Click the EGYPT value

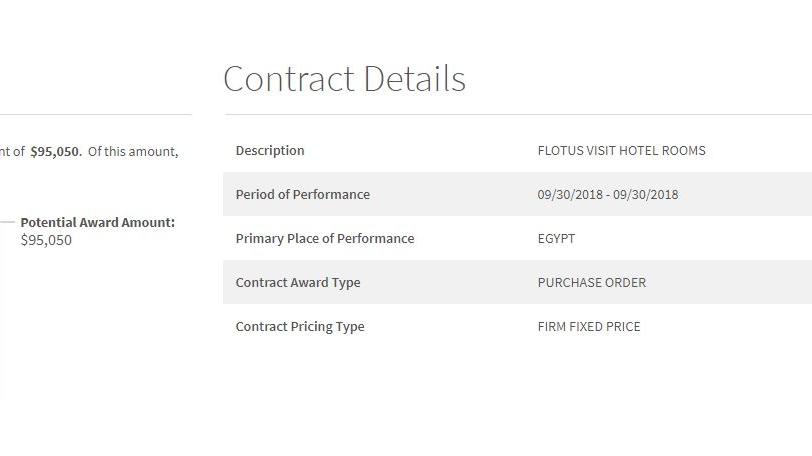pos(556,239)
